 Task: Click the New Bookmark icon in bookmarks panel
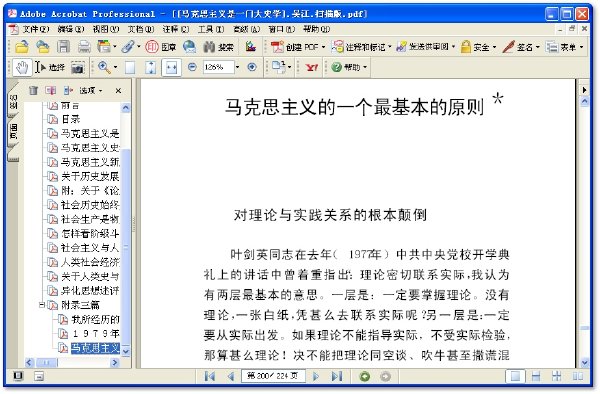coord(51,90)
